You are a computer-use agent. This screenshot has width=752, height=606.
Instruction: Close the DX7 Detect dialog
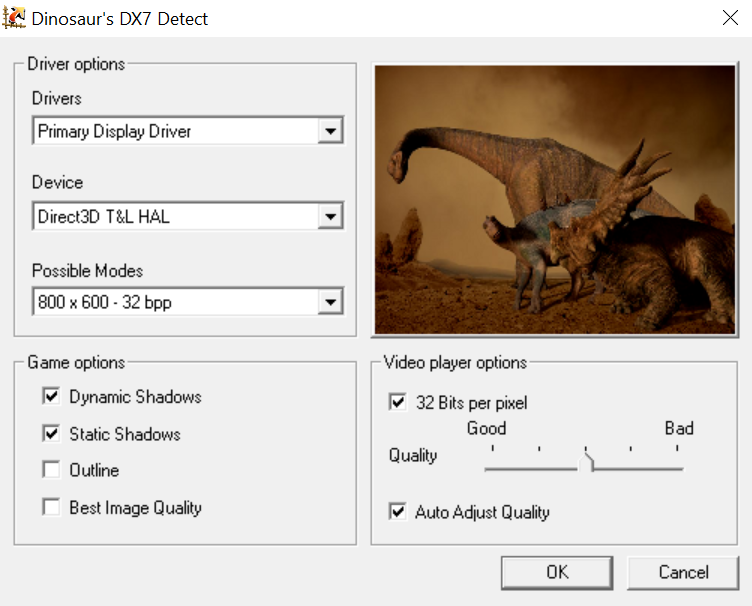tap(730, 18)
